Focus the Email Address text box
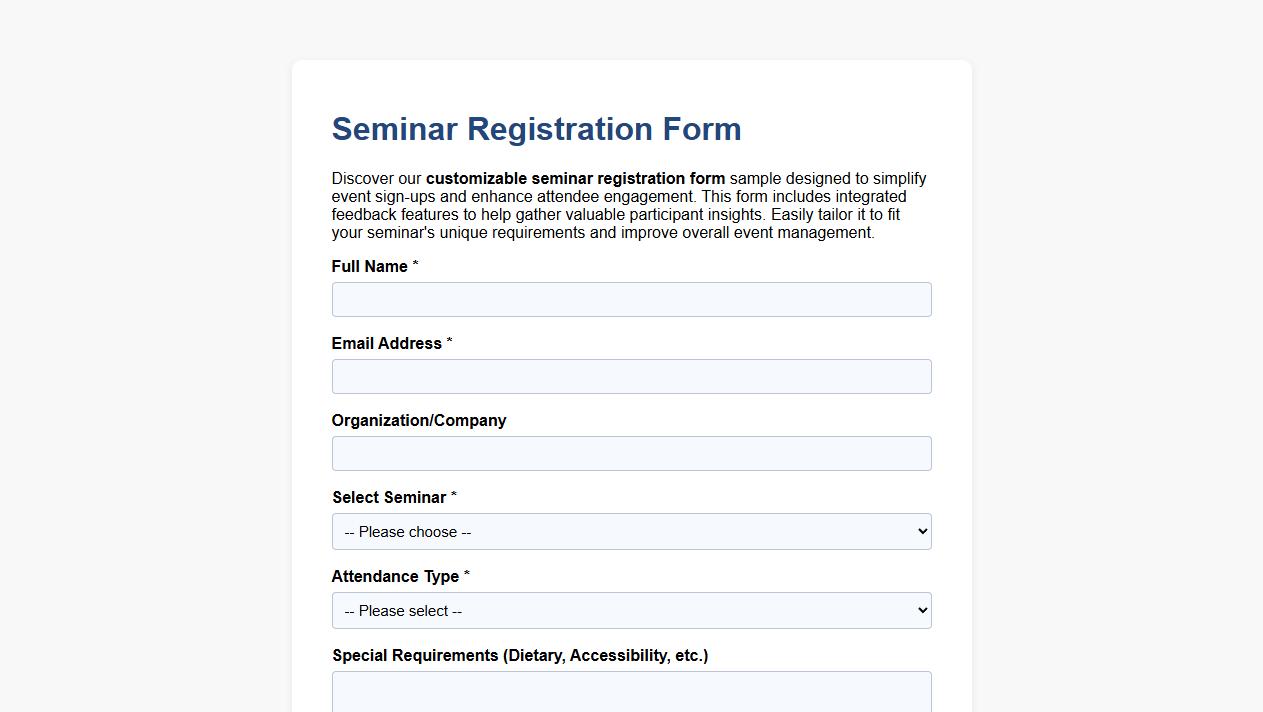 click(631, 376)
